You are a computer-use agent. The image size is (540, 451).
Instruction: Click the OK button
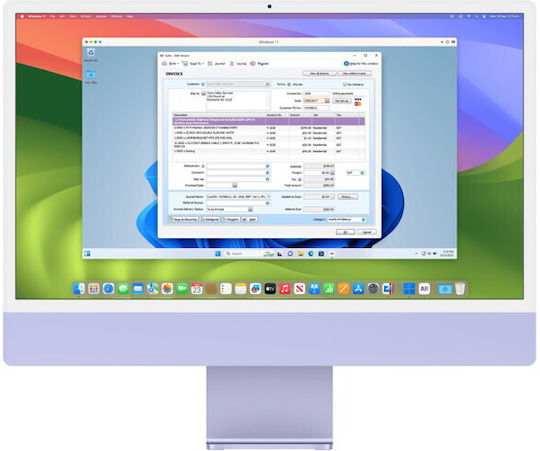tap(345, 232)
